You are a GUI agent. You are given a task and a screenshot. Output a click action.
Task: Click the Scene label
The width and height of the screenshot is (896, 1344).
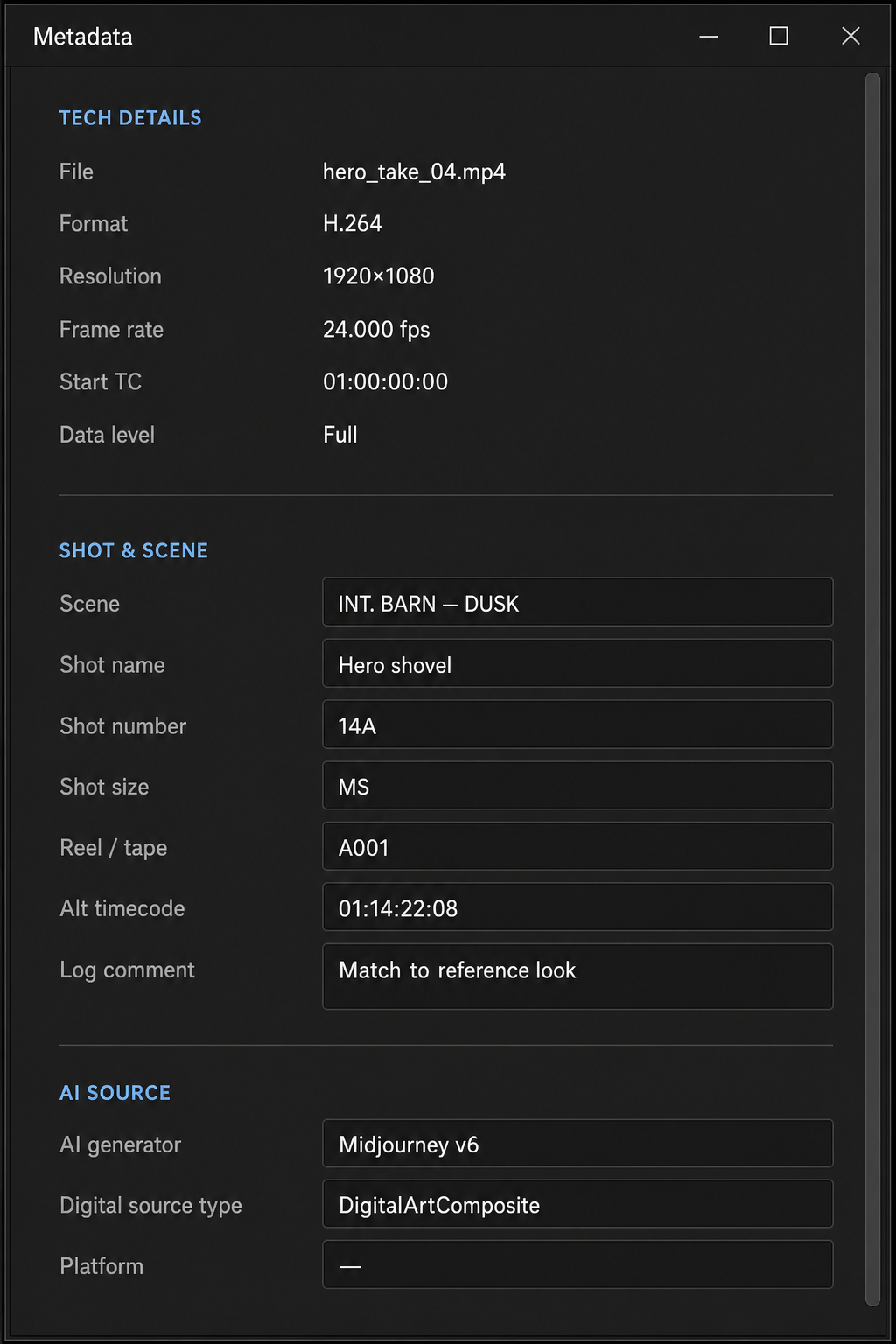pyautogui.click(x=89, y=604)
